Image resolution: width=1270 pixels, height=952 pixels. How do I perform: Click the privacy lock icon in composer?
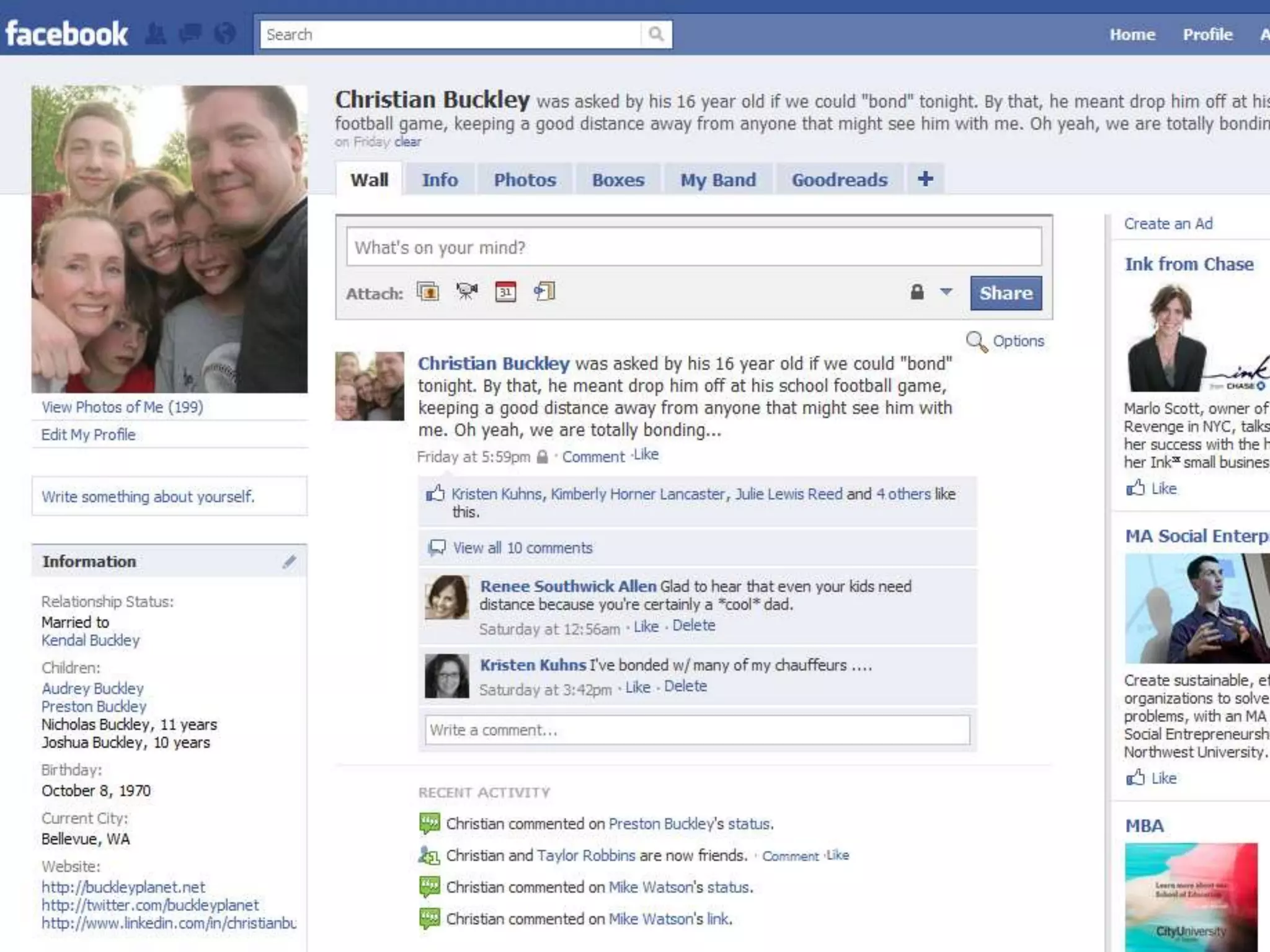(917, 292)
